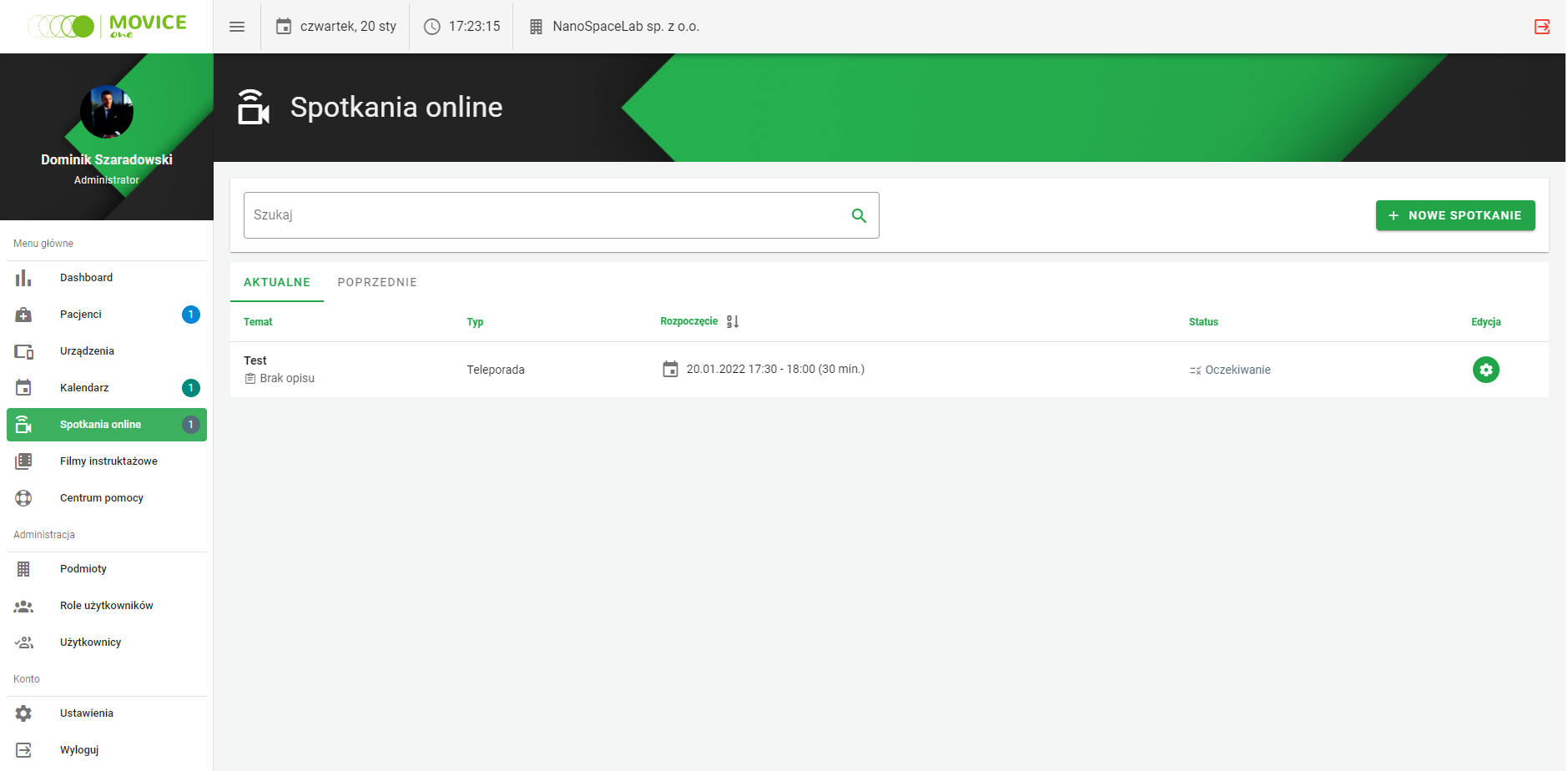Viewport: 1568px width, 771px height.
Task: Open Role użytkowników page
Action: pos(107,606)
